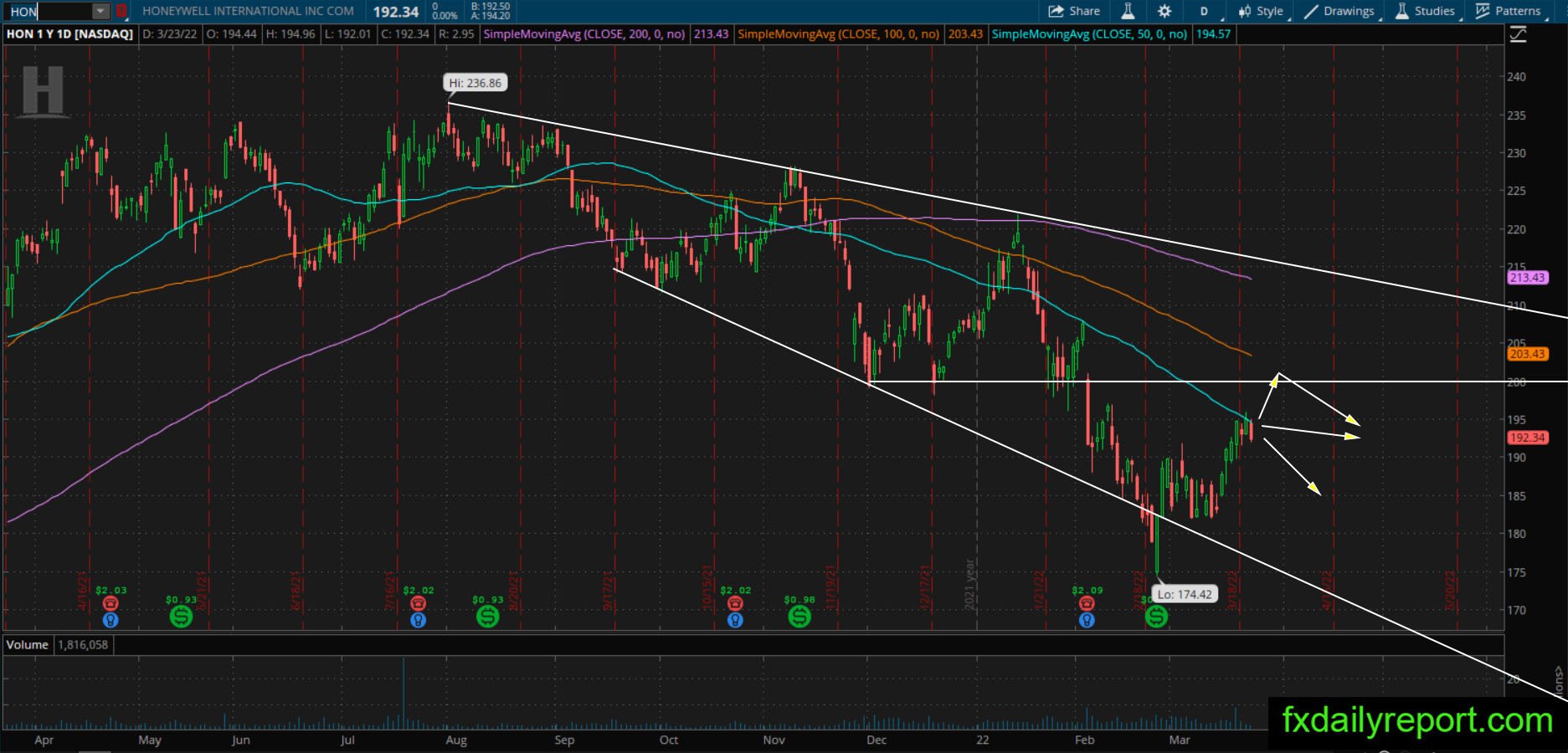
Task: Click the 5/20/22 expiration date marker
Action: point(1451,590)
